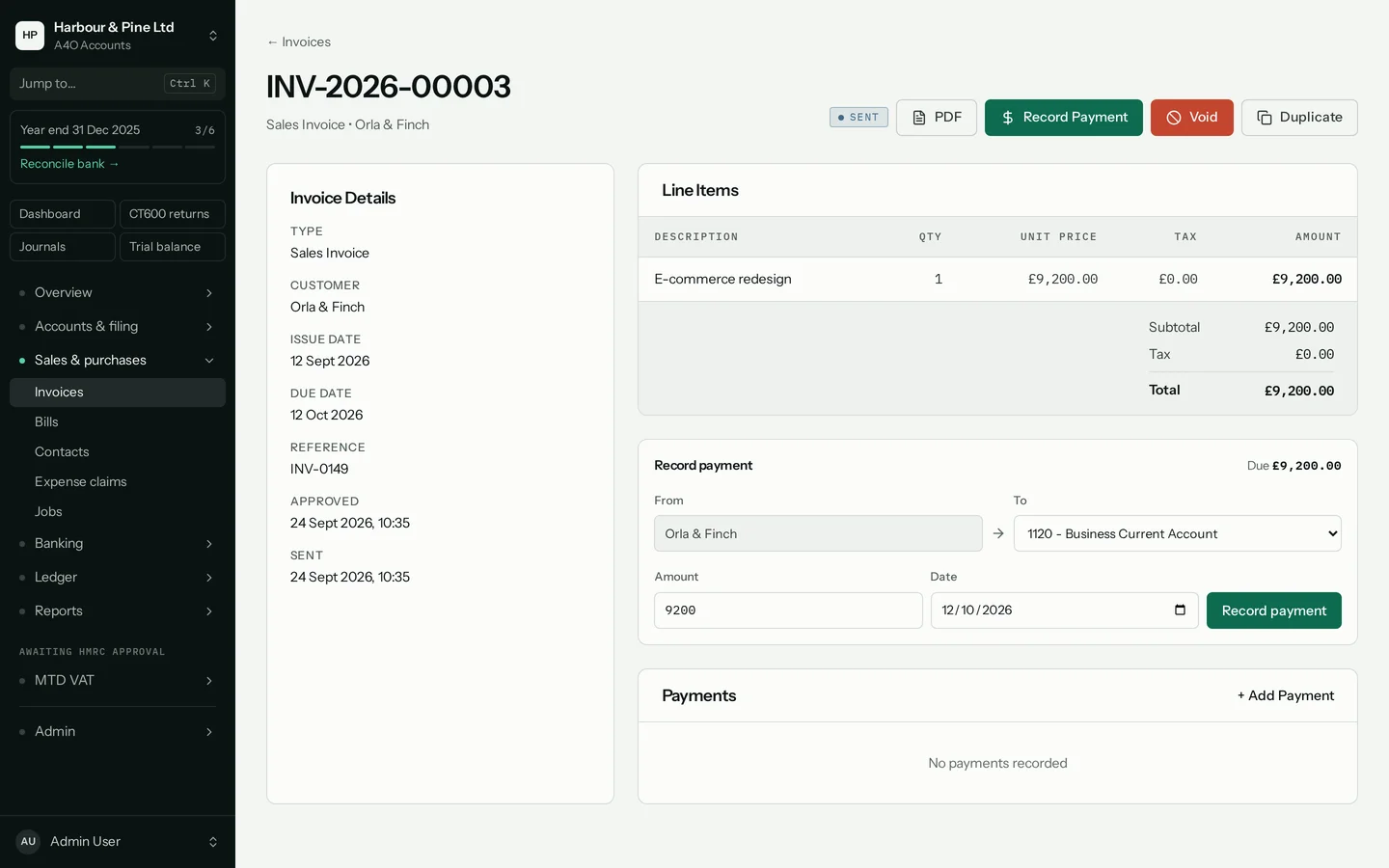The image size is (1389, 868).
Task: Click the From field Orla & Finch
Action: coord(818,533)
